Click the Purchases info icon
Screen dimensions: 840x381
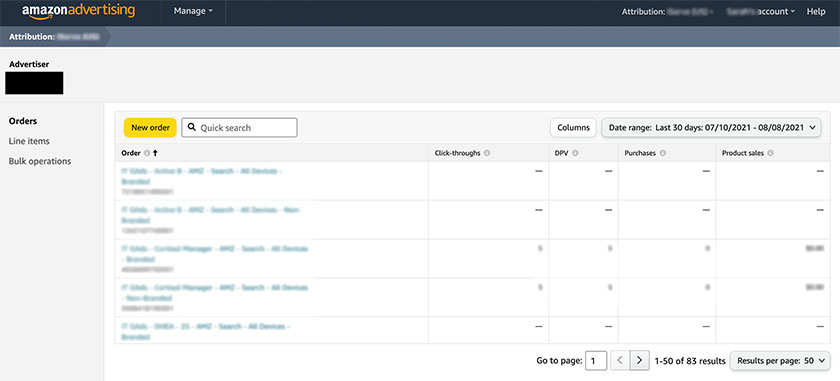(x=663, y=153)
